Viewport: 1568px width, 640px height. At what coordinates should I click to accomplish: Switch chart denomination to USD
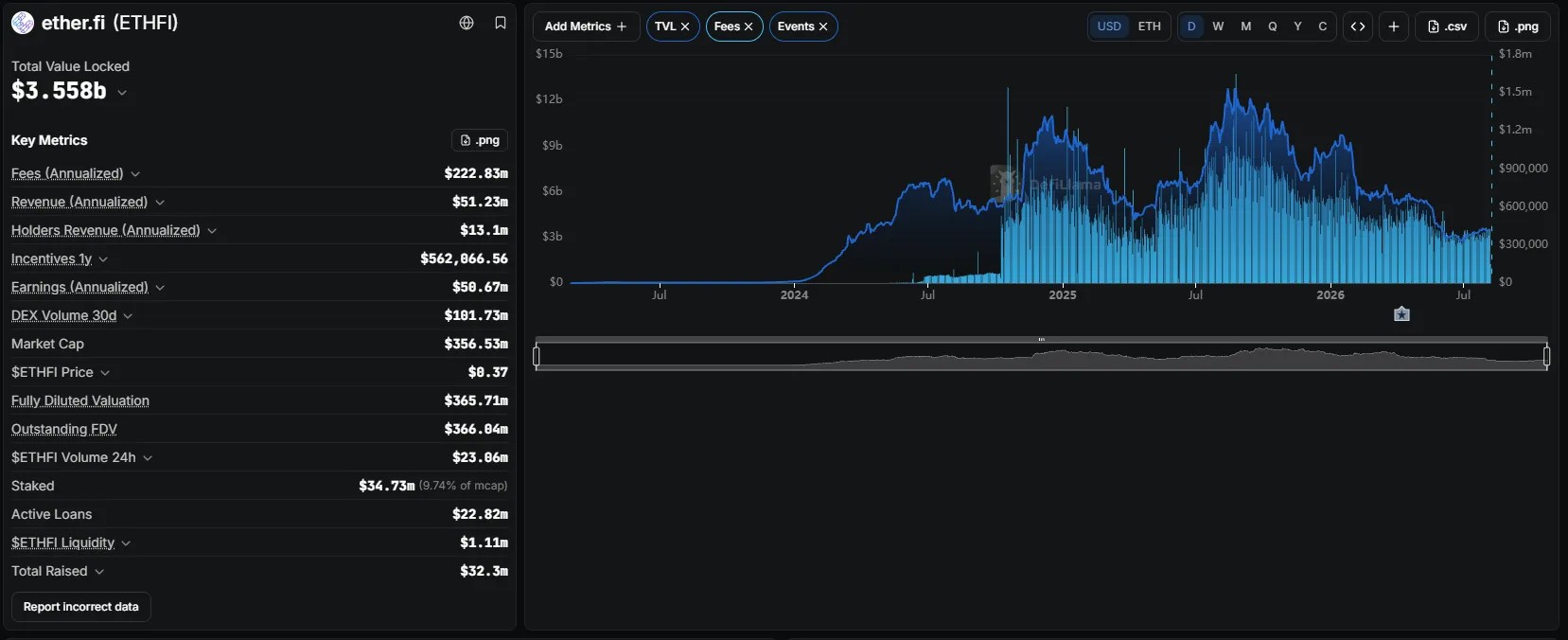point(1109,27)
